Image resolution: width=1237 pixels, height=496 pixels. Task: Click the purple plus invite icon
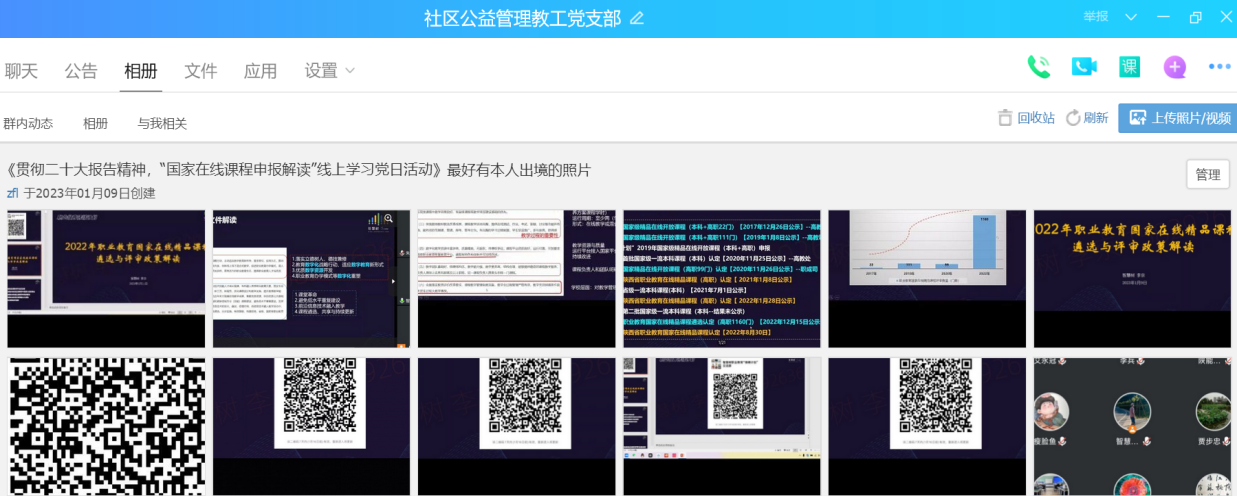[1175, 67]
